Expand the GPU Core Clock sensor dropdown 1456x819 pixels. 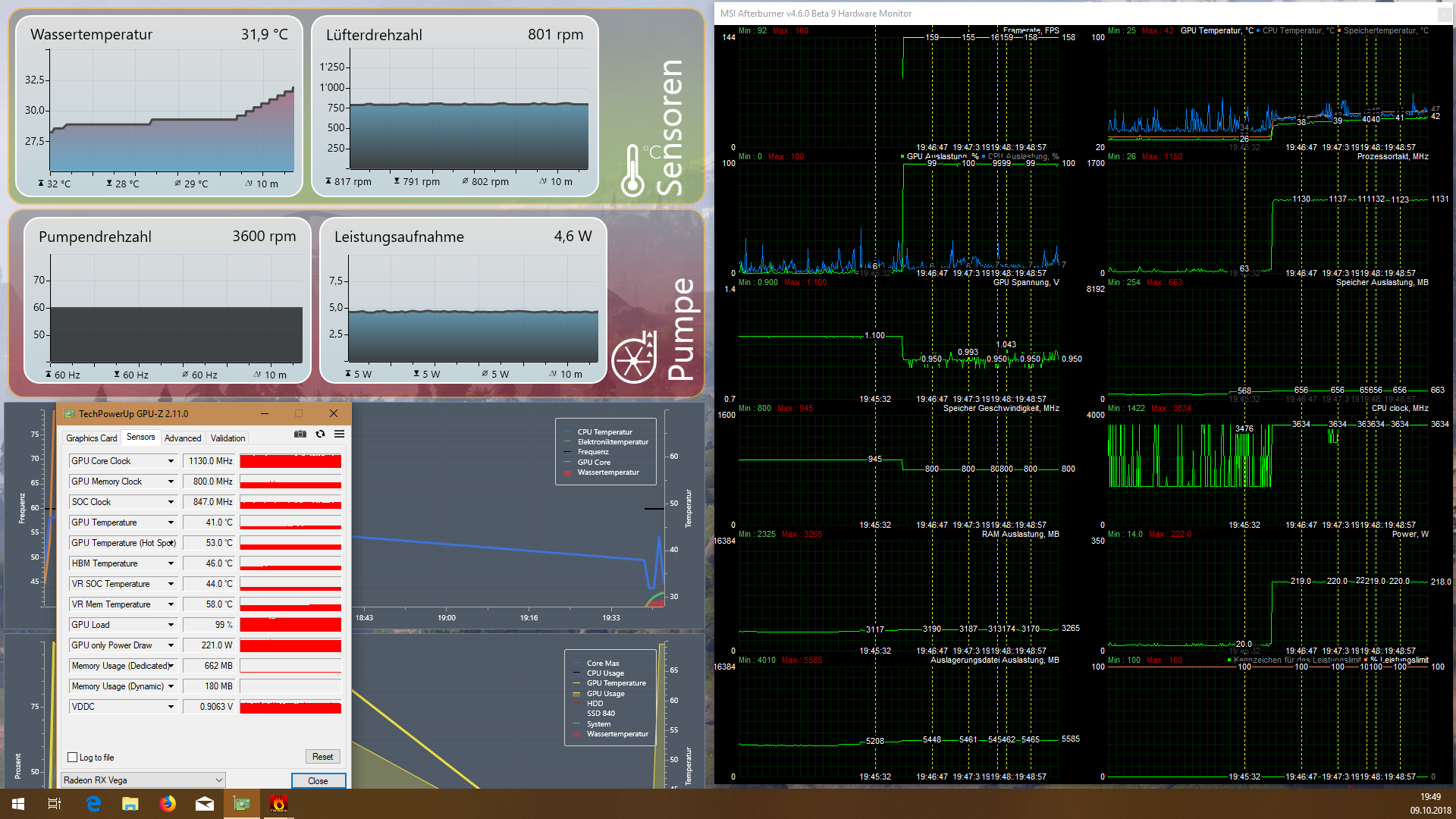pos(171,461)
